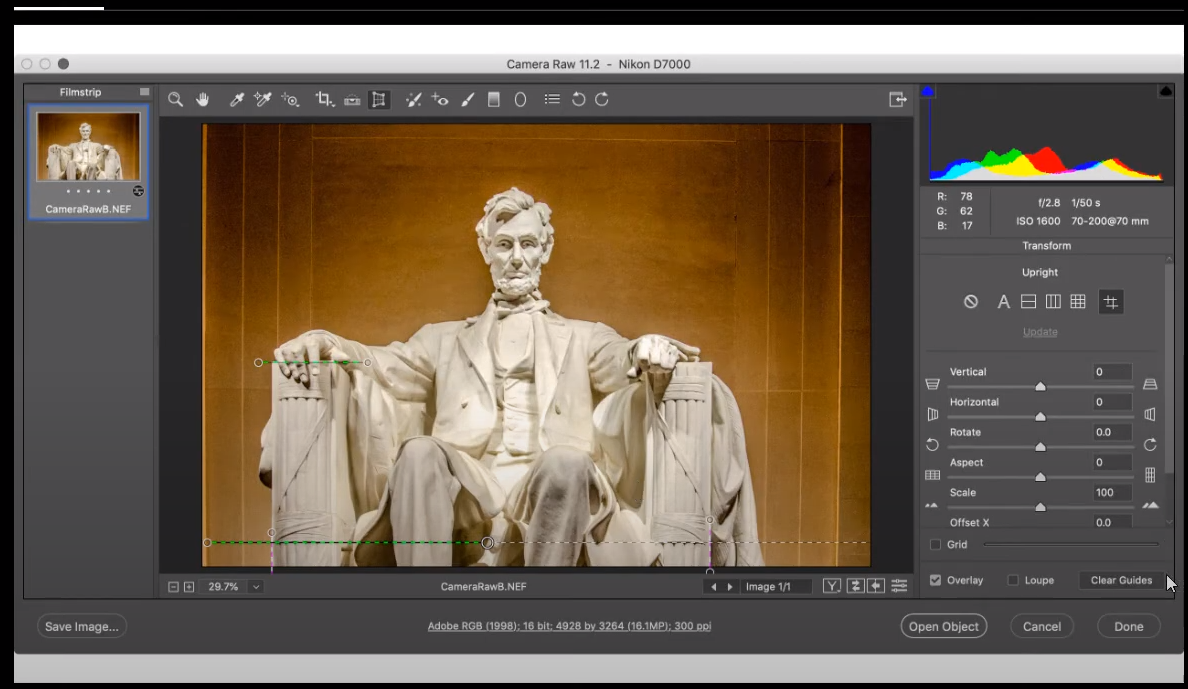The width and height of the screenshot is (1188, 689).
Task: Open the Filmstrip panel menu
Action: [x=144, y=91]
